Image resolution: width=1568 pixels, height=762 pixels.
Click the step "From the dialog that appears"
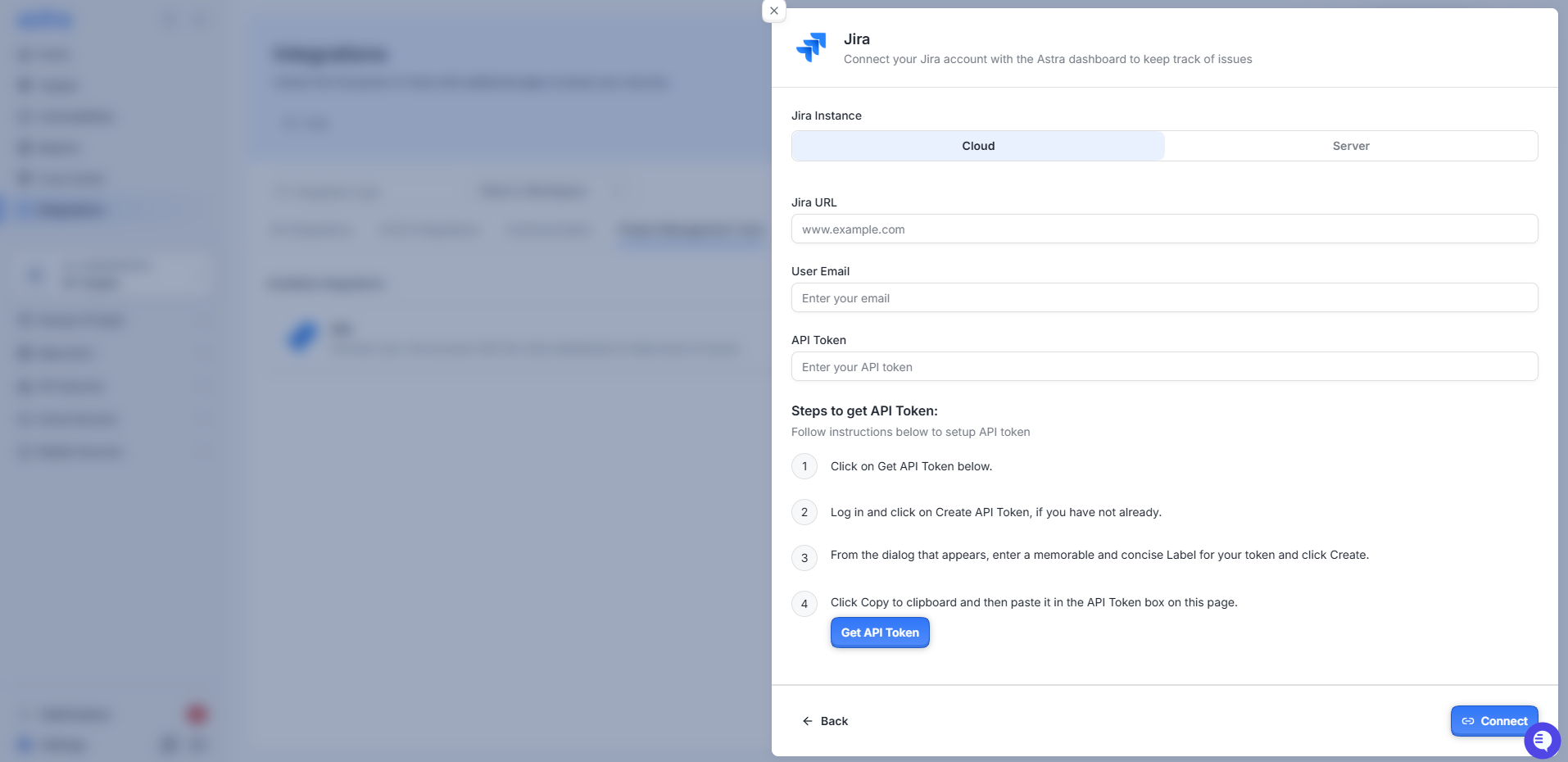click(x=1099, y=555)
